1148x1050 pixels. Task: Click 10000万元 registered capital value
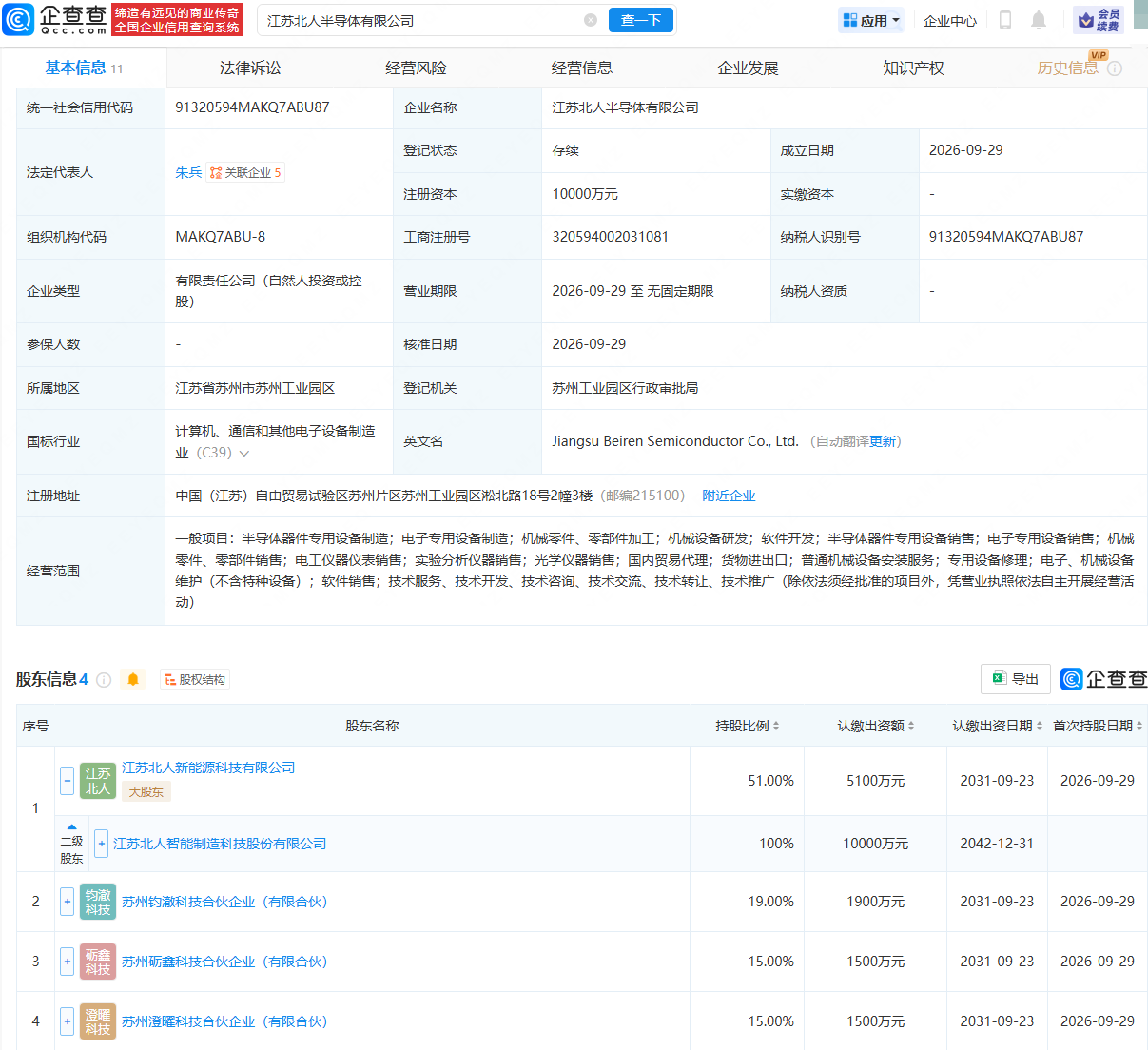tap(585, 194)
